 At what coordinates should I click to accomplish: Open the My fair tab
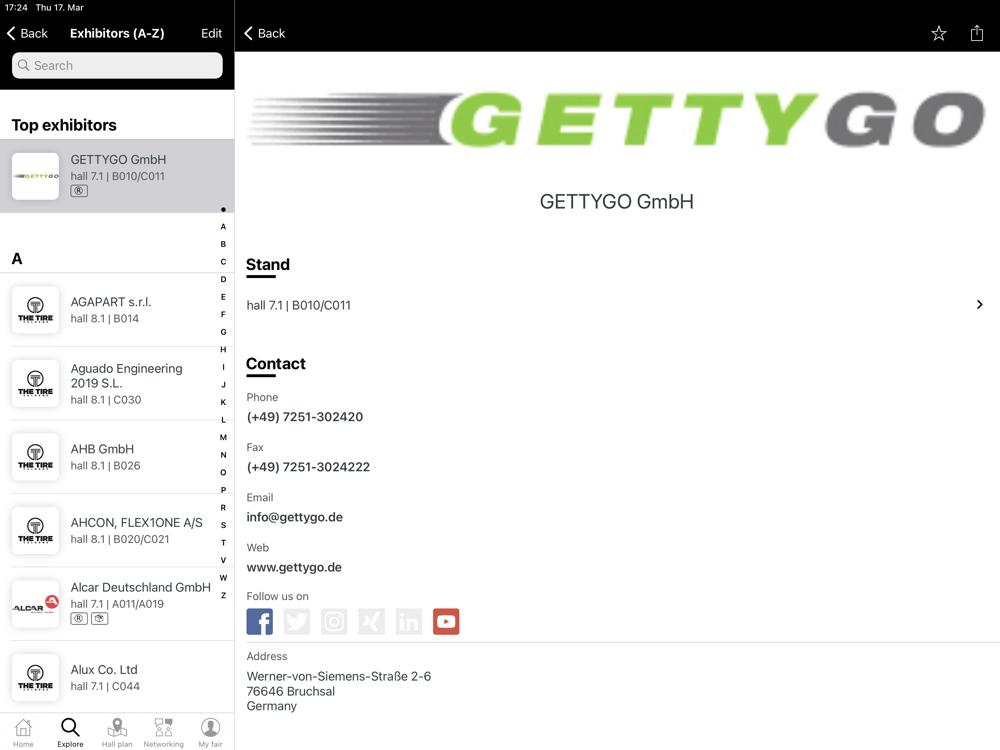pyautogui.click(x=210, y=732)
